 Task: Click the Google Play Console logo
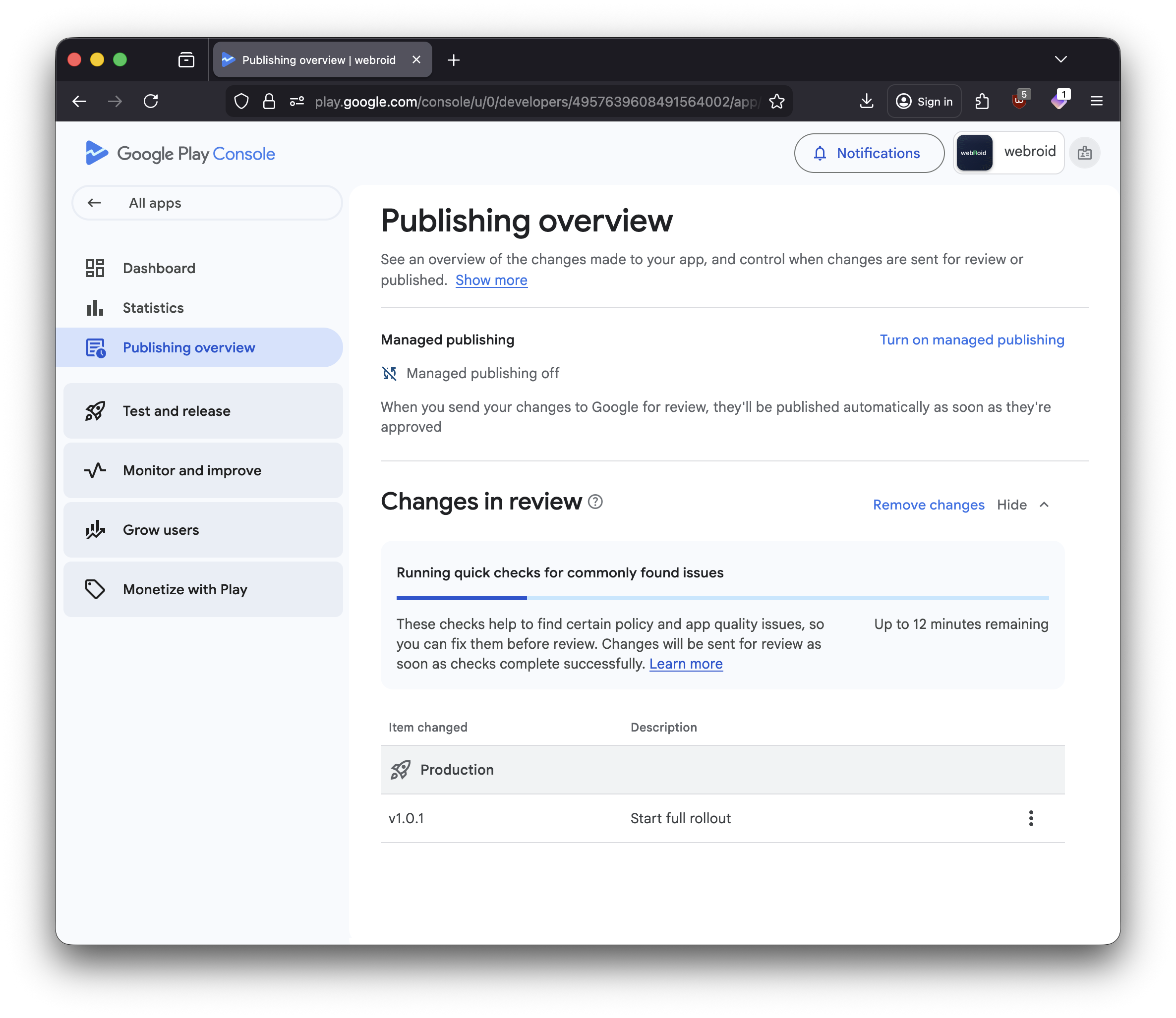point(179,153)
